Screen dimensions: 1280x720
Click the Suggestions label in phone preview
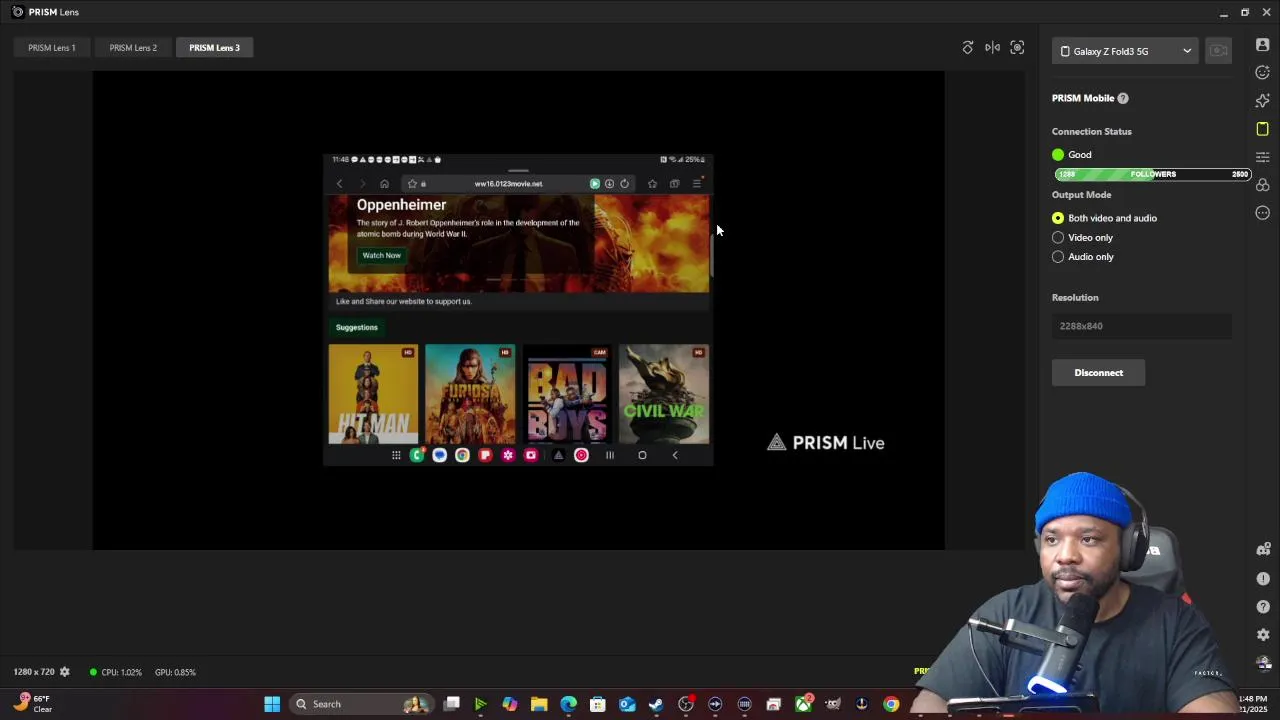(x=357, y=327)
